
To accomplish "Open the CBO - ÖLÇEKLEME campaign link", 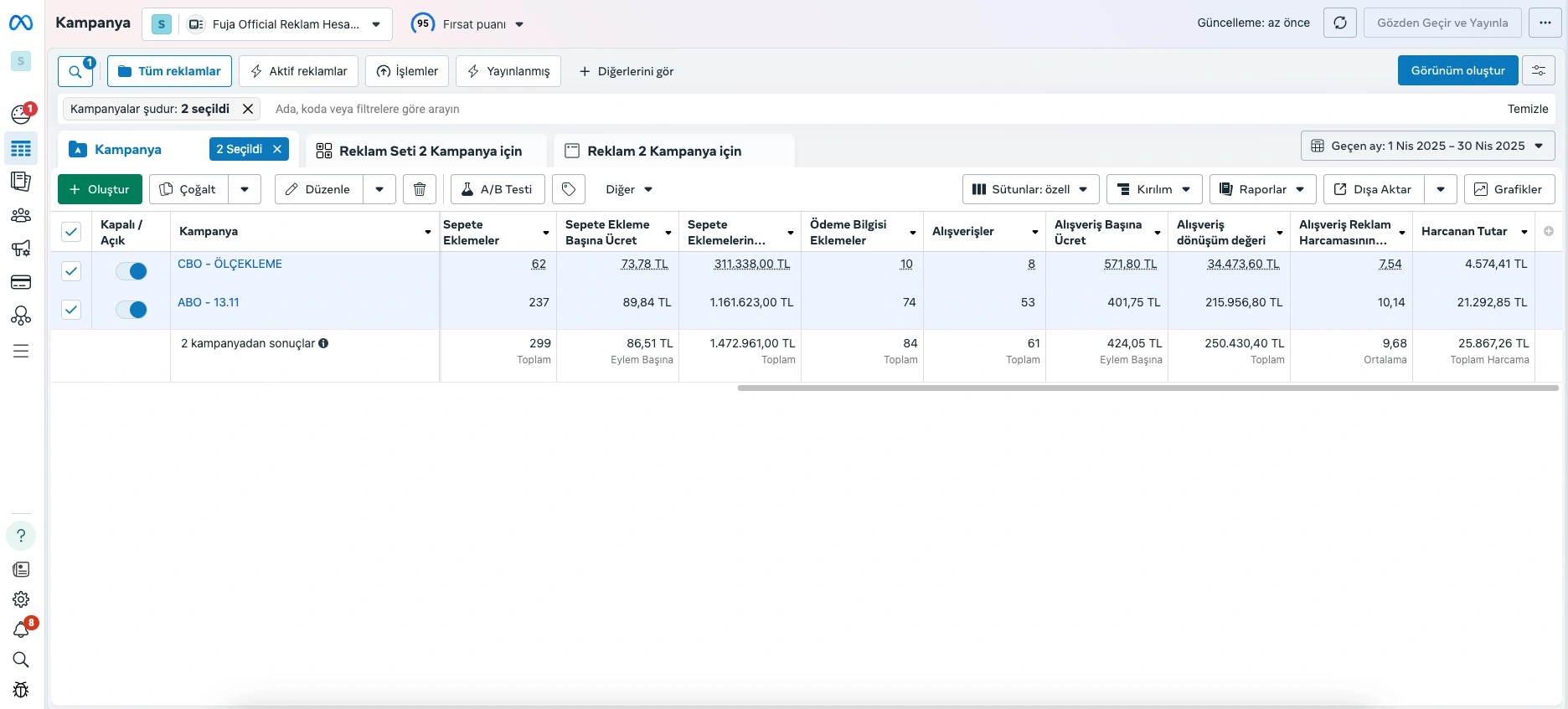I will pos(230,264).
